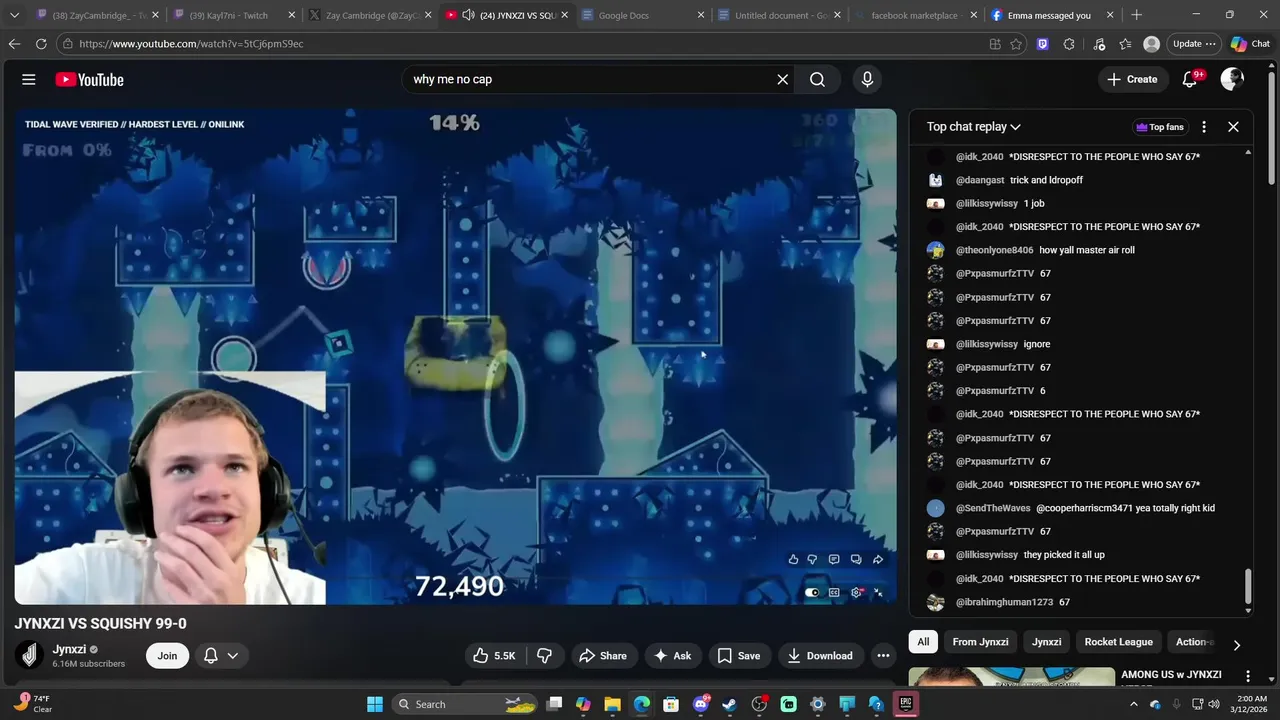Click the Download button
The height and width of the screenshot is (720, 1280).
tap(820, 656)
